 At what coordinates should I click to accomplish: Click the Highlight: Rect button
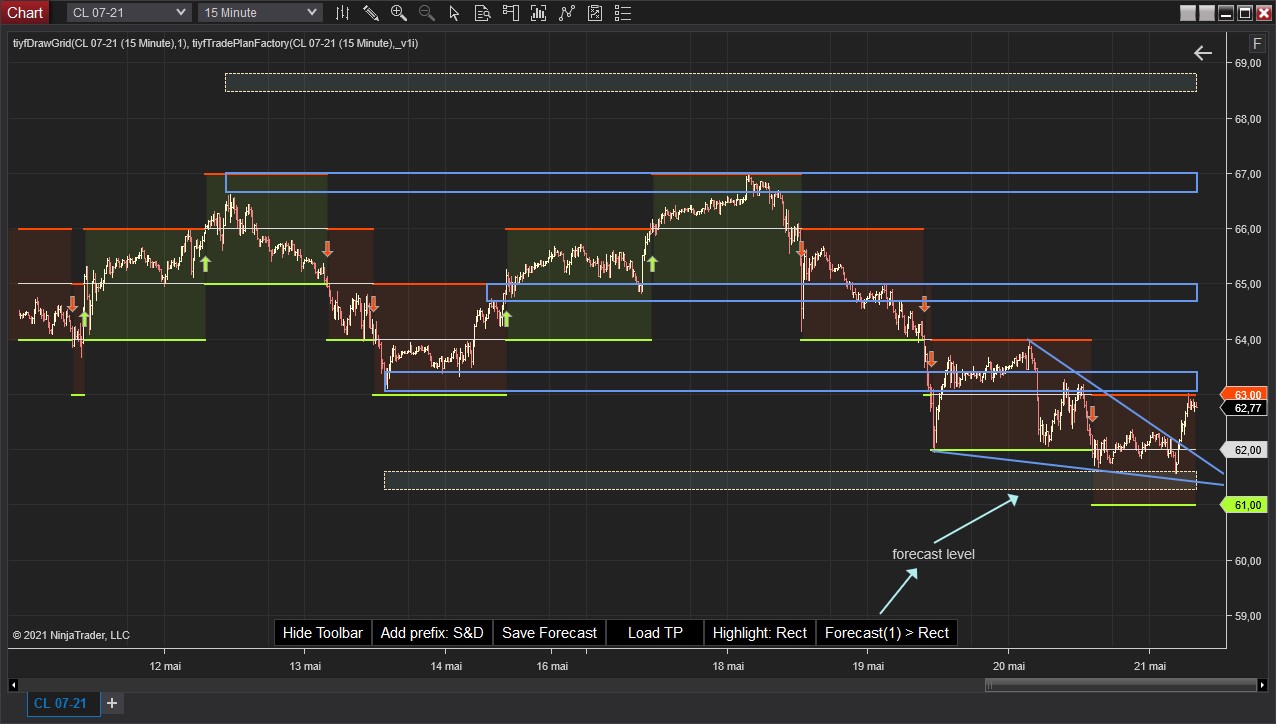pos(760,633)
